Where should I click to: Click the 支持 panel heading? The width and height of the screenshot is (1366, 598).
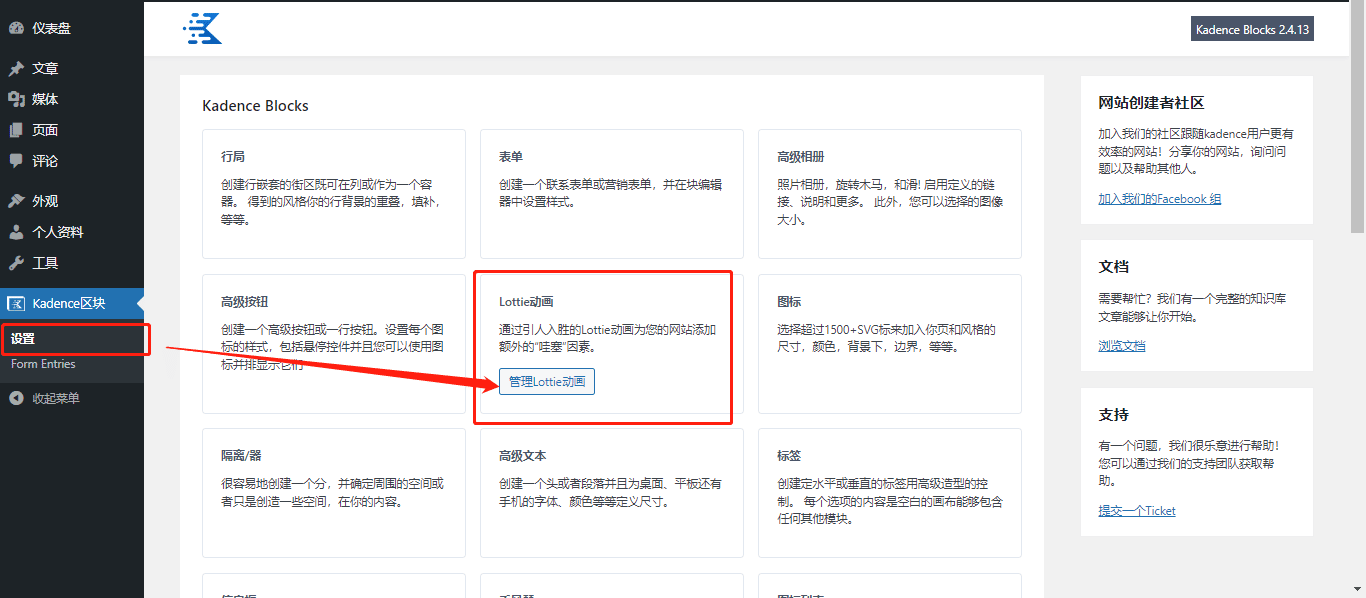[1113, 415]
